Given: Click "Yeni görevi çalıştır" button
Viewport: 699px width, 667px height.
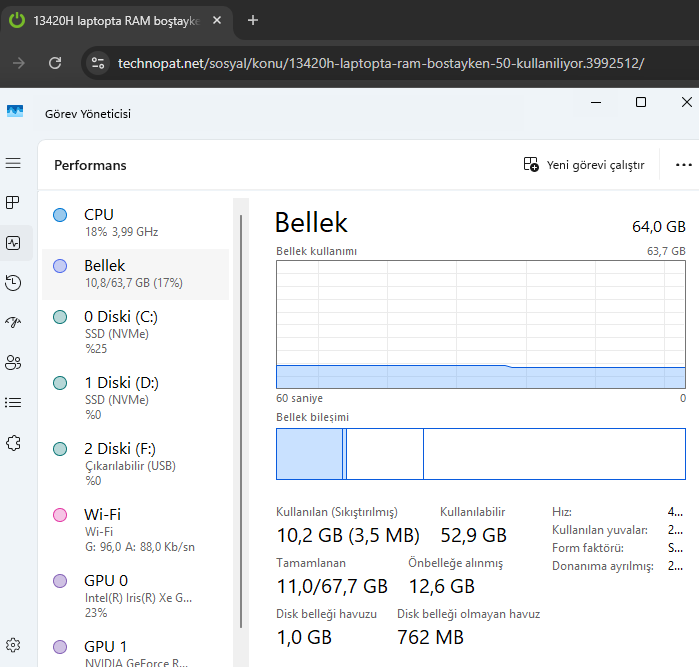Looking at the screenshot, I should click(585, 165).
